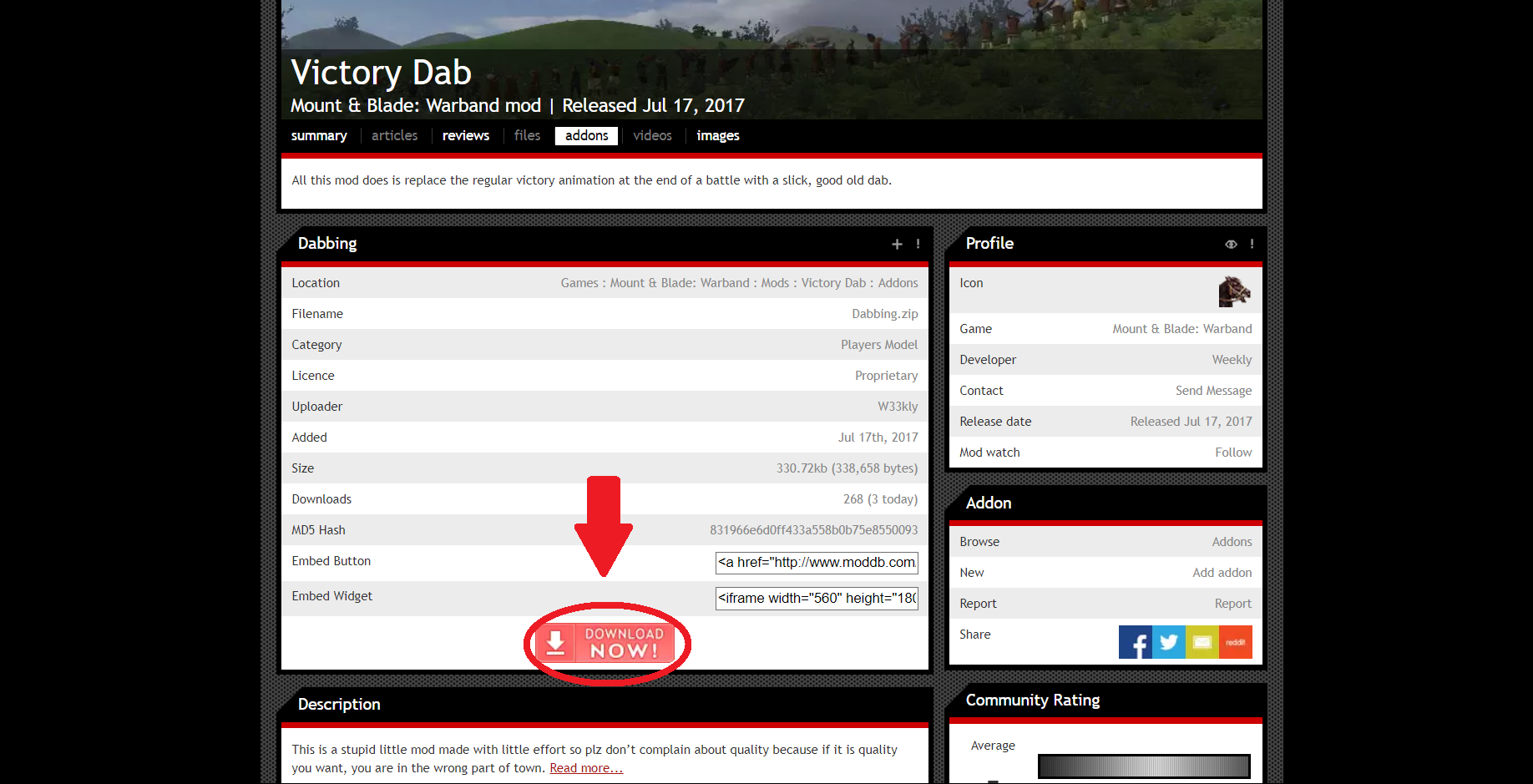Open Mount & Blade: Warband breadcrumb link
This screenshot has width=1533, height=784.
pyautogui.click(x=680, y=283)
